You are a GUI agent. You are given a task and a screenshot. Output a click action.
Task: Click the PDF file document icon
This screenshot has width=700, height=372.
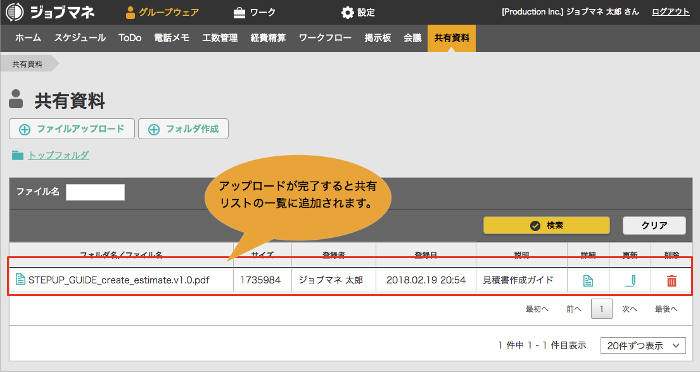click(x=21, y=280)
